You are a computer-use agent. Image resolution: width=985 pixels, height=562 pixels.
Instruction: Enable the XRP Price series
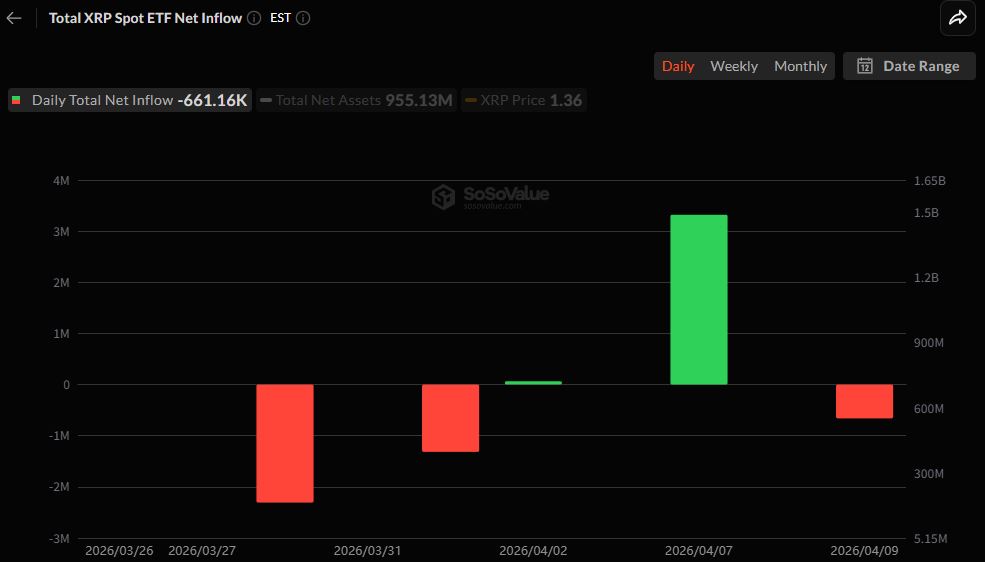click(512, 100)
